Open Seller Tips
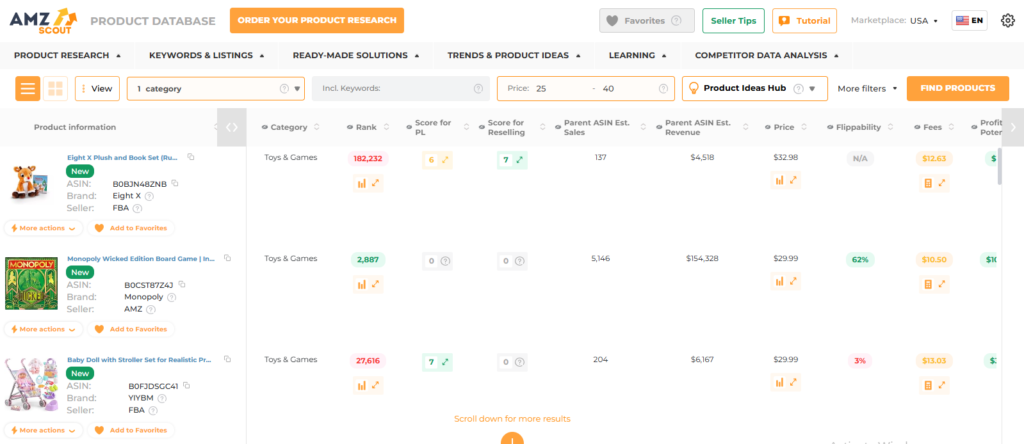 click(x=733, y=21)
